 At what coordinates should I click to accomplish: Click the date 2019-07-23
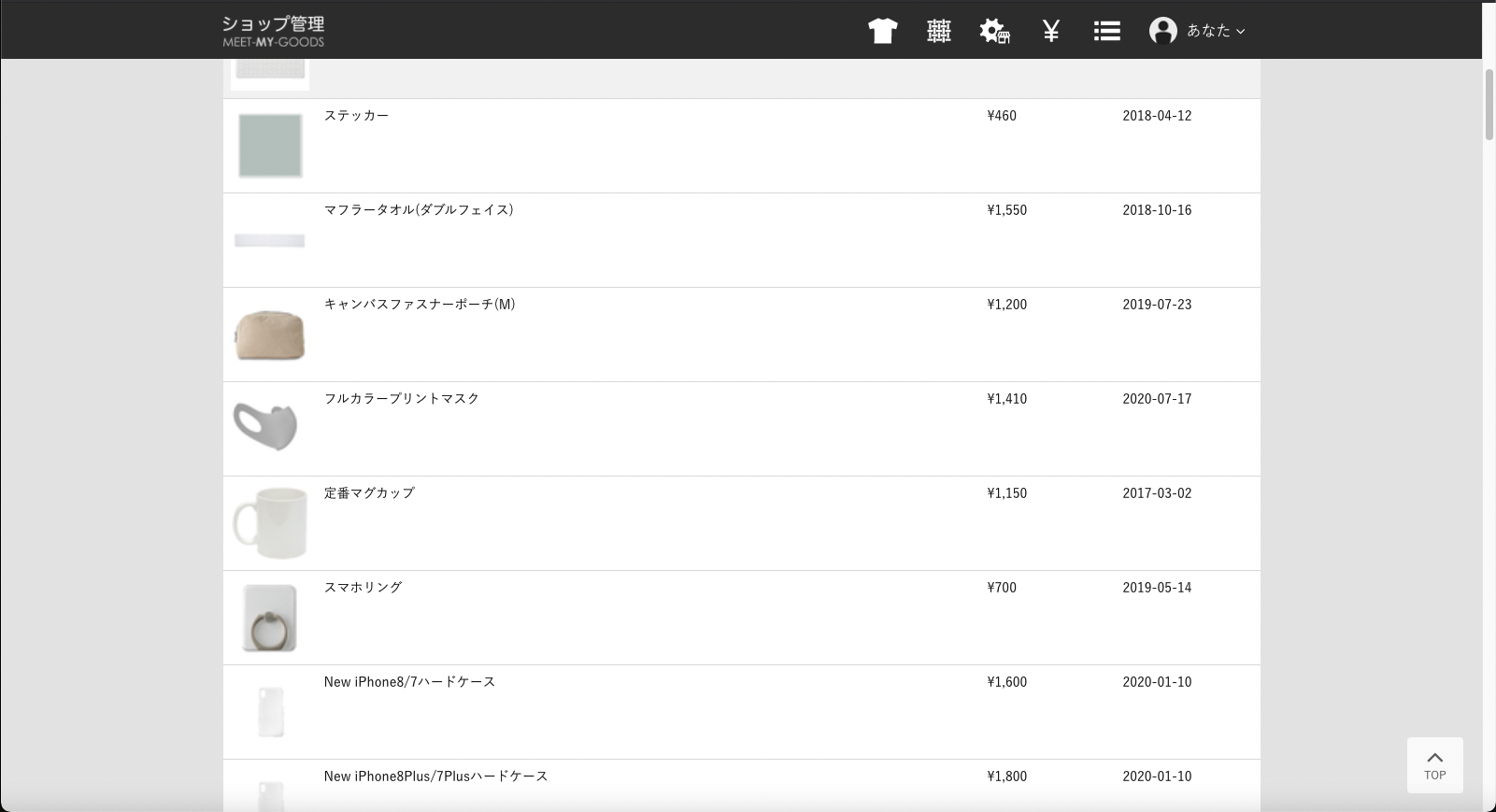(x=1157, y=305)
